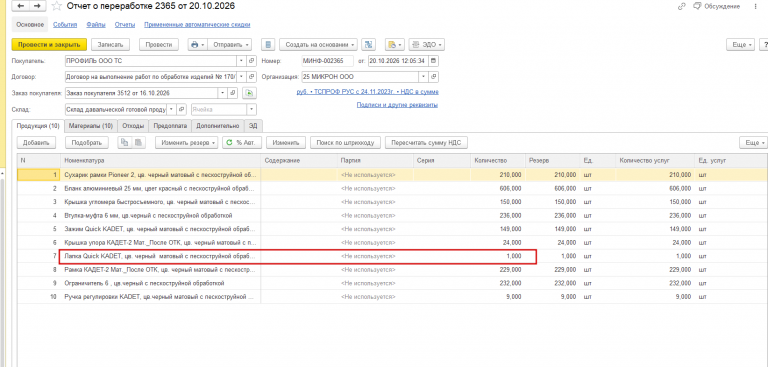Open the related documents structure icon
The height and width of the screenshot is (367, 768).
pos(368,45)
